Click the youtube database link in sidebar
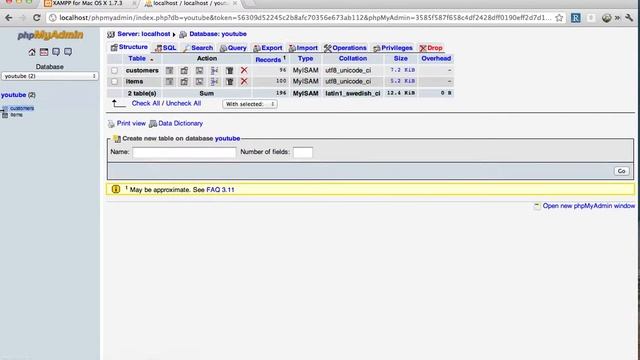 point(13,95)
